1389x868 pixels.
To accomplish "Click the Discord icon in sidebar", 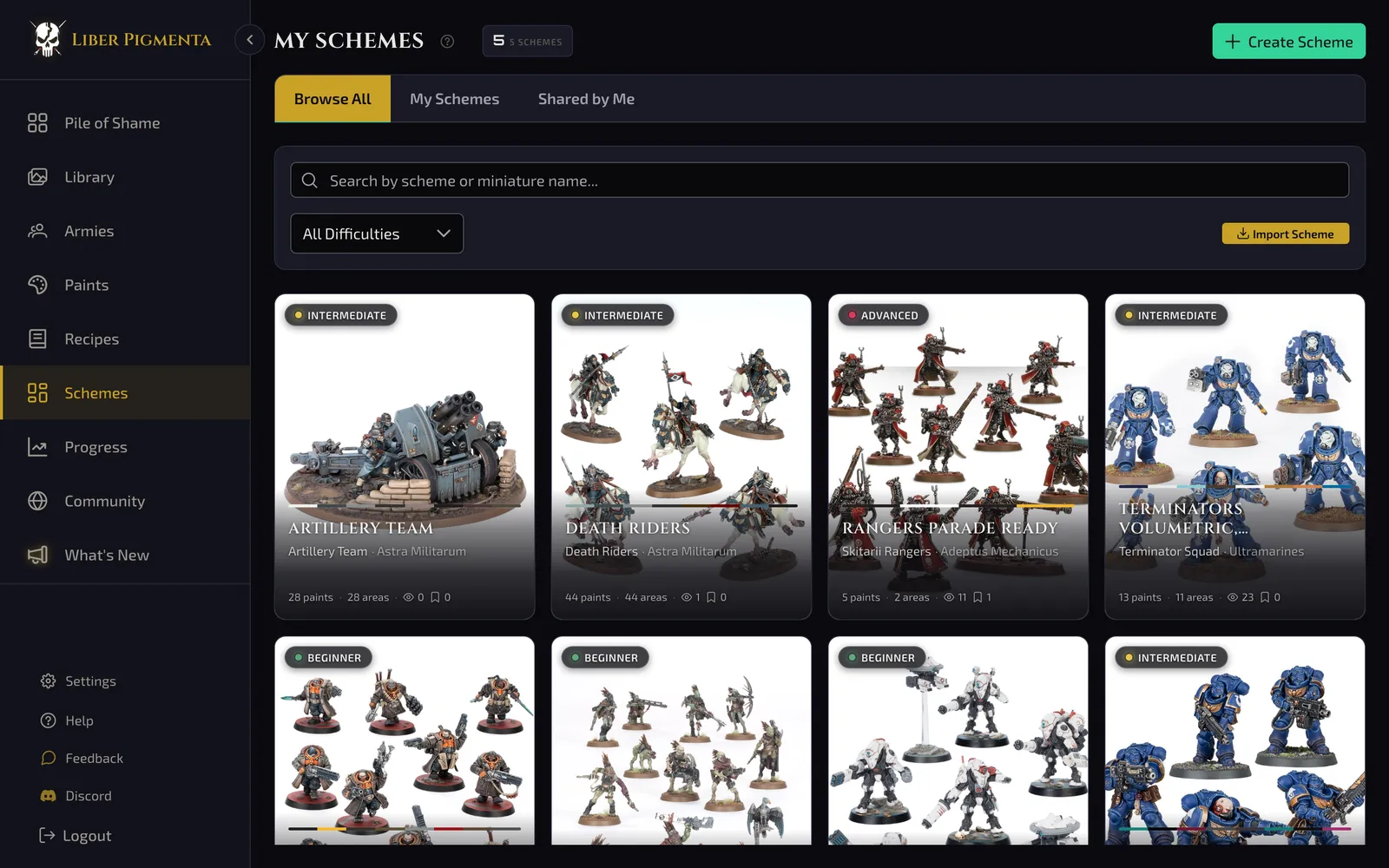I will click(x=49, y=796).
